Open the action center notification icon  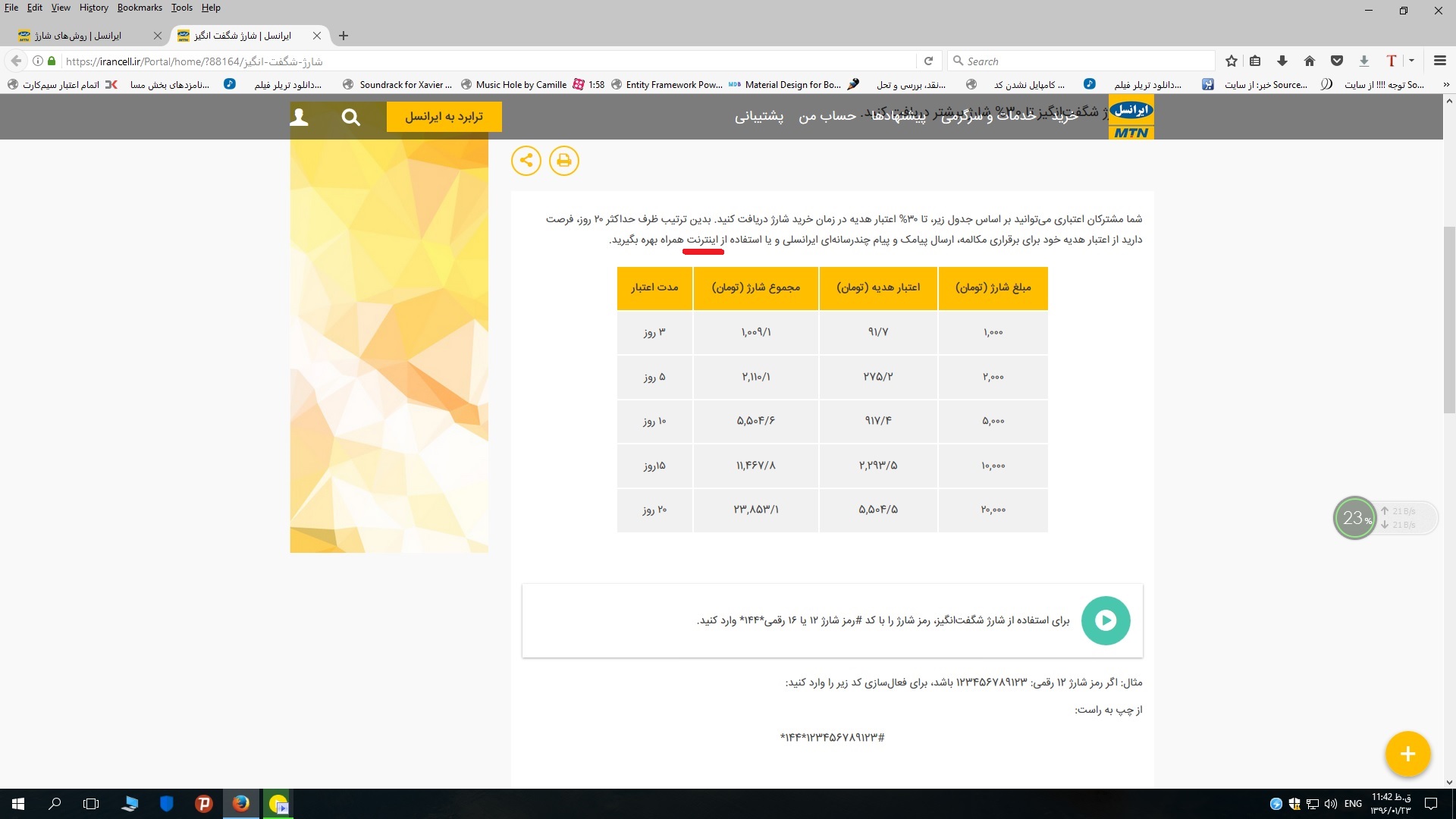click(1431, 804)
